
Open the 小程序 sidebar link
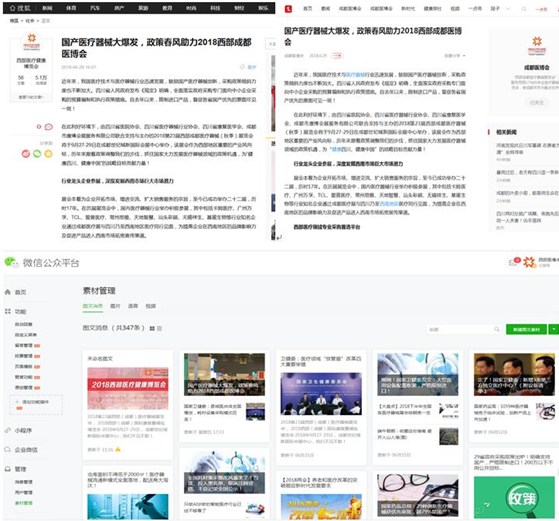(x=23, y=430)
